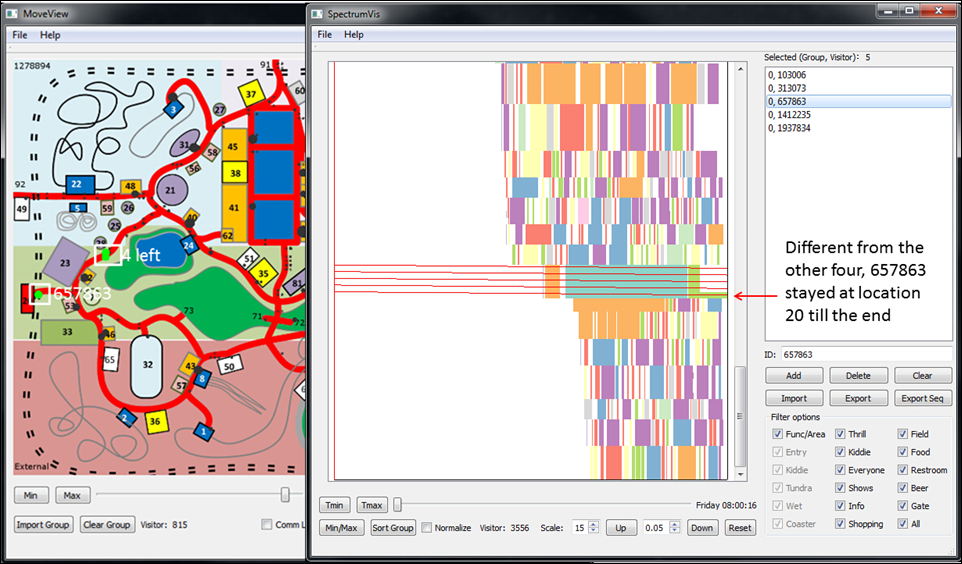Increase the Scale value with up arrow

coord(594,524)
